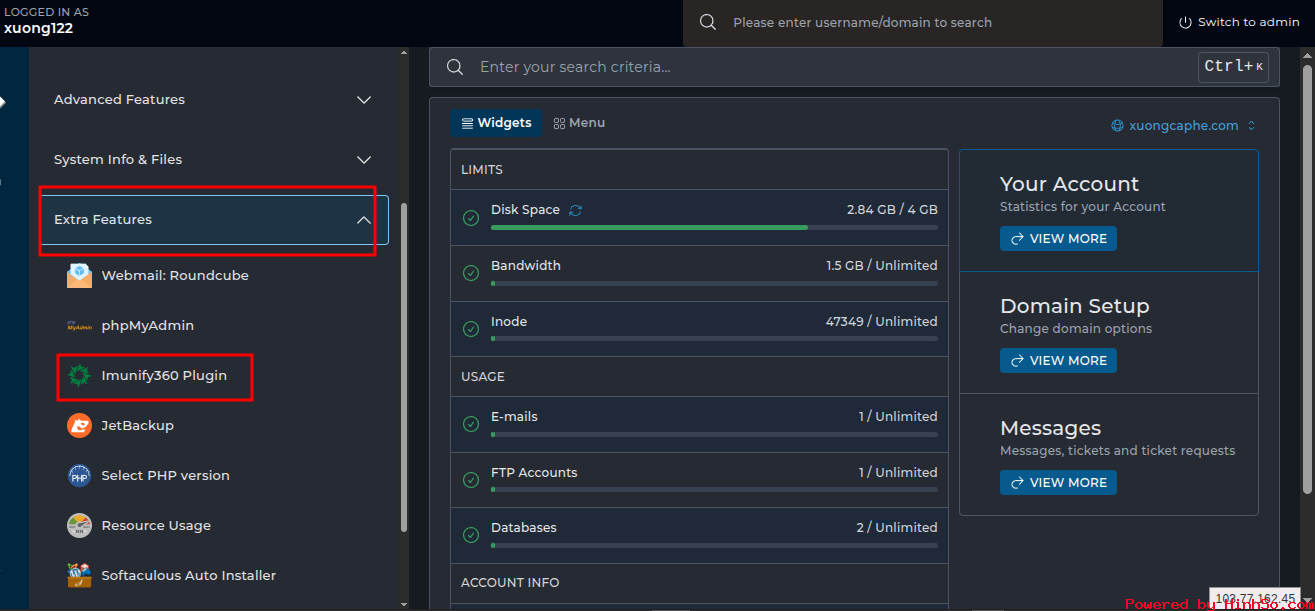Click View More under Domain Setup
This screenshot has width=1315, height=611.
[x=1058, y=361]
